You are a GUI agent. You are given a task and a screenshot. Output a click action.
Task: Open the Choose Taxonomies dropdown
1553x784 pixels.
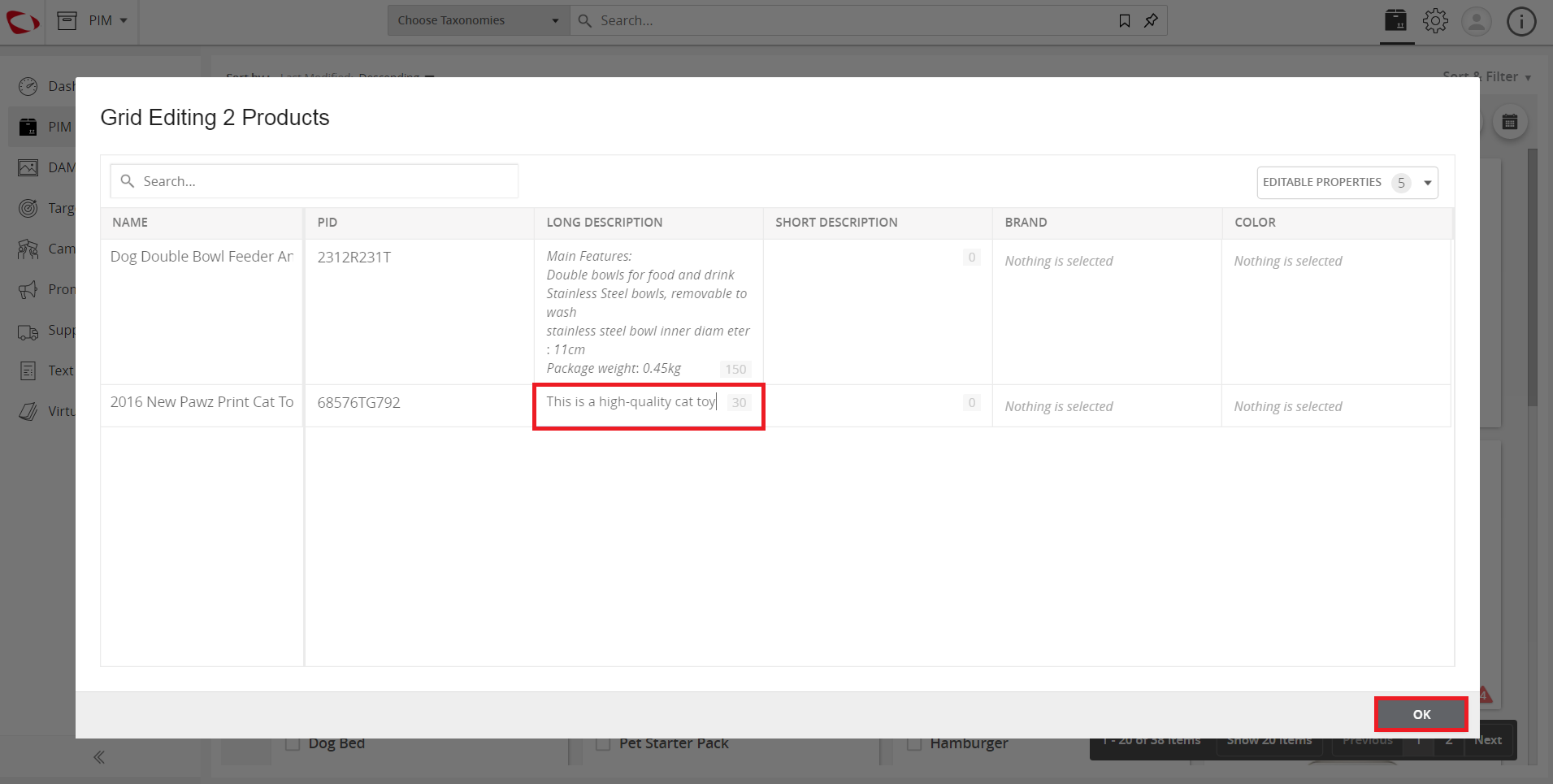pyautogui.click(x=478, y=20)
